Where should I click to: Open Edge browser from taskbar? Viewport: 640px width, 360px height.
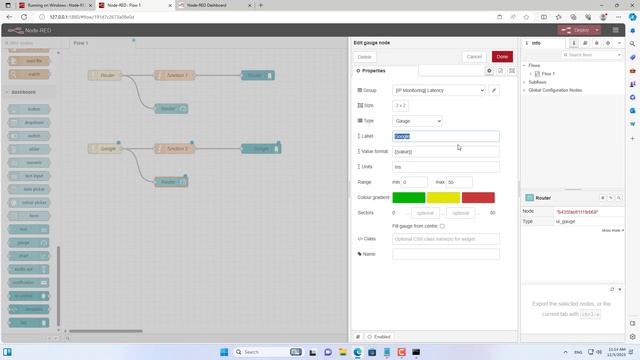[358, 352]
